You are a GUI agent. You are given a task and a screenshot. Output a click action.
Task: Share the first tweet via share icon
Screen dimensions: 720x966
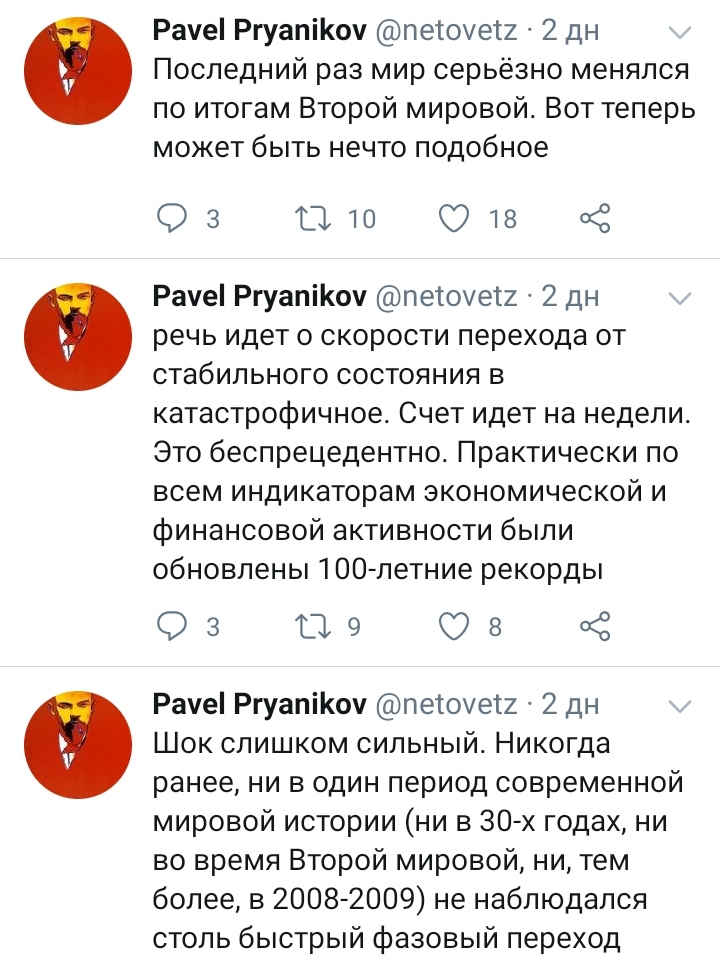click(x=595, y=218)
